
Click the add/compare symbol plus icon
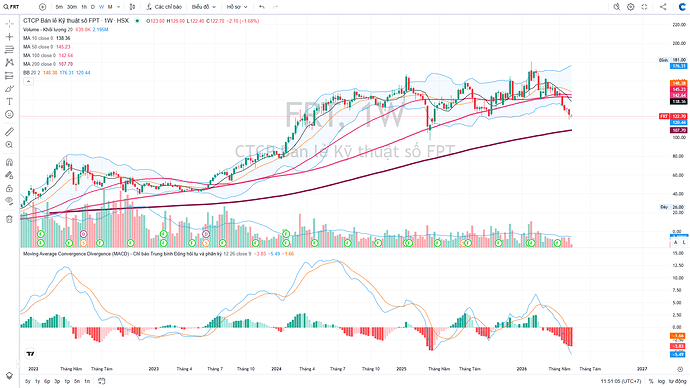(x=42, y=7)
